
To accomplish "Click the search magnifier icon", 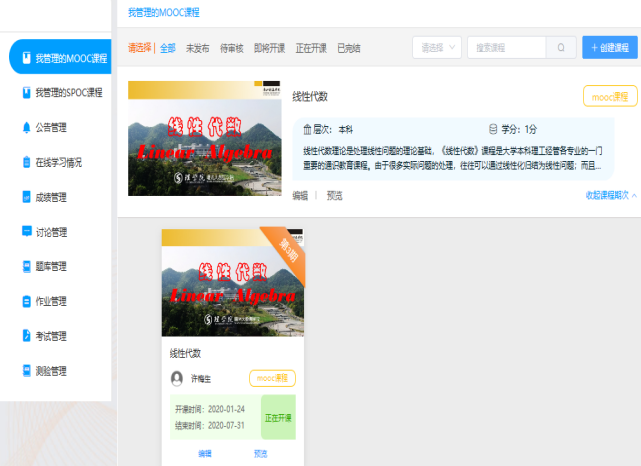I will [561, 47].
